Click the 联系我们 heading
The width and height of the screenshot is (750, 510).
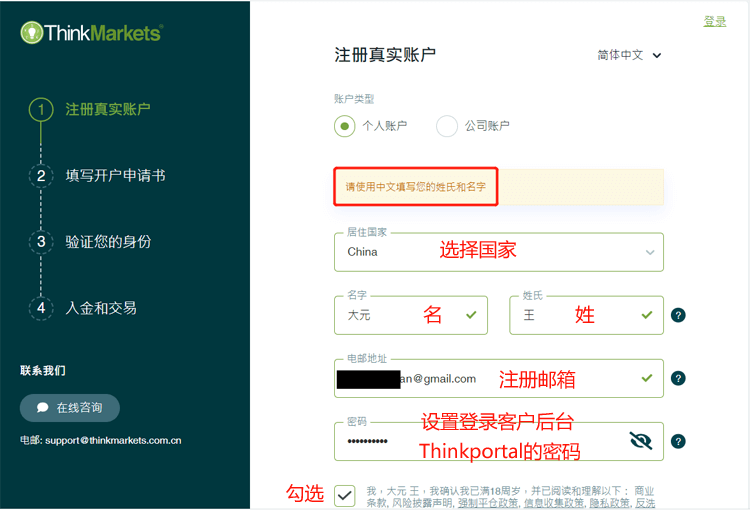pyautogui.click(x=43, y=371)
